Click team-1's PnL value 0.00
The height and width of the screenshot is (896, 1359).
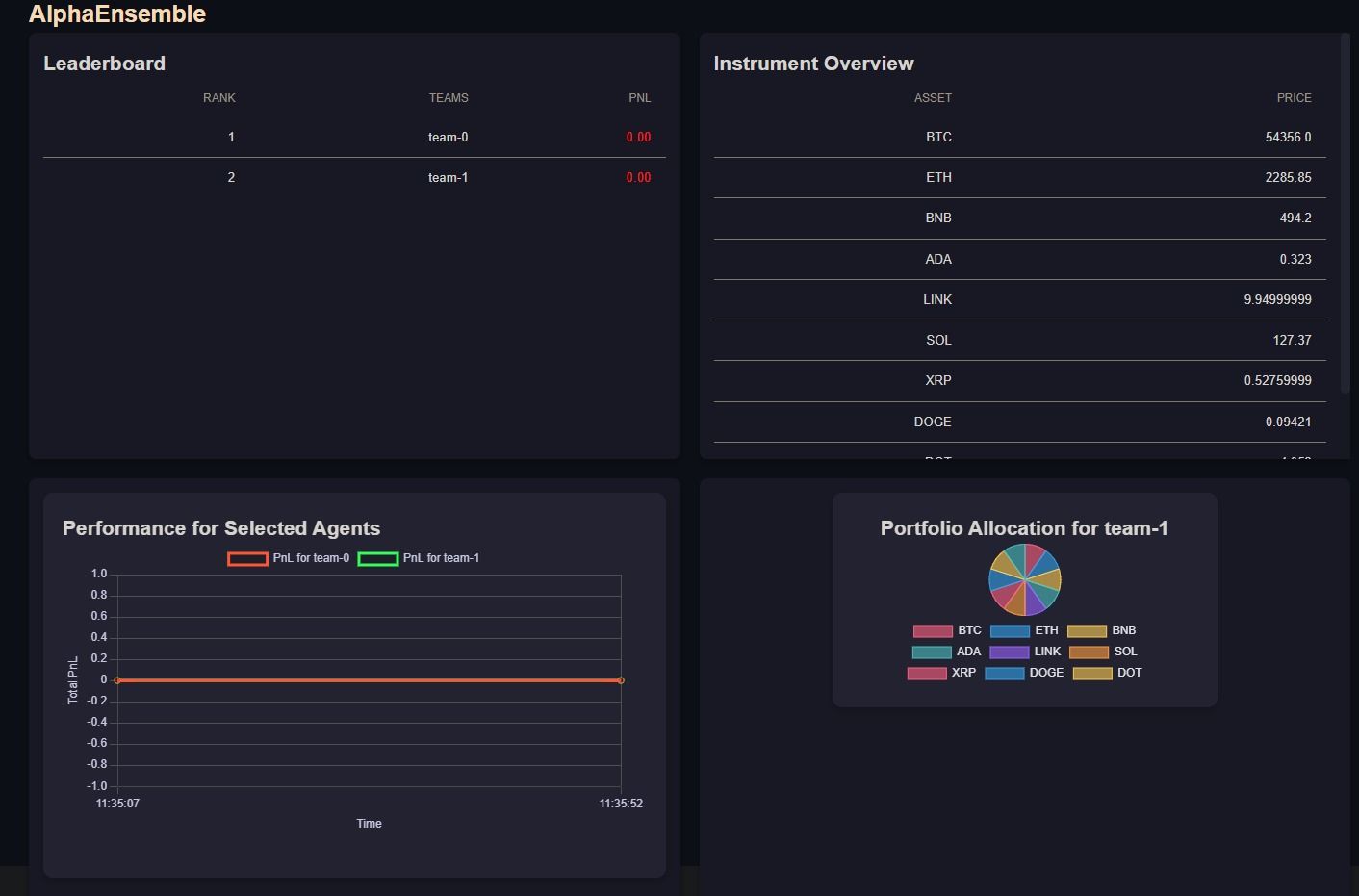coord(639,178)
